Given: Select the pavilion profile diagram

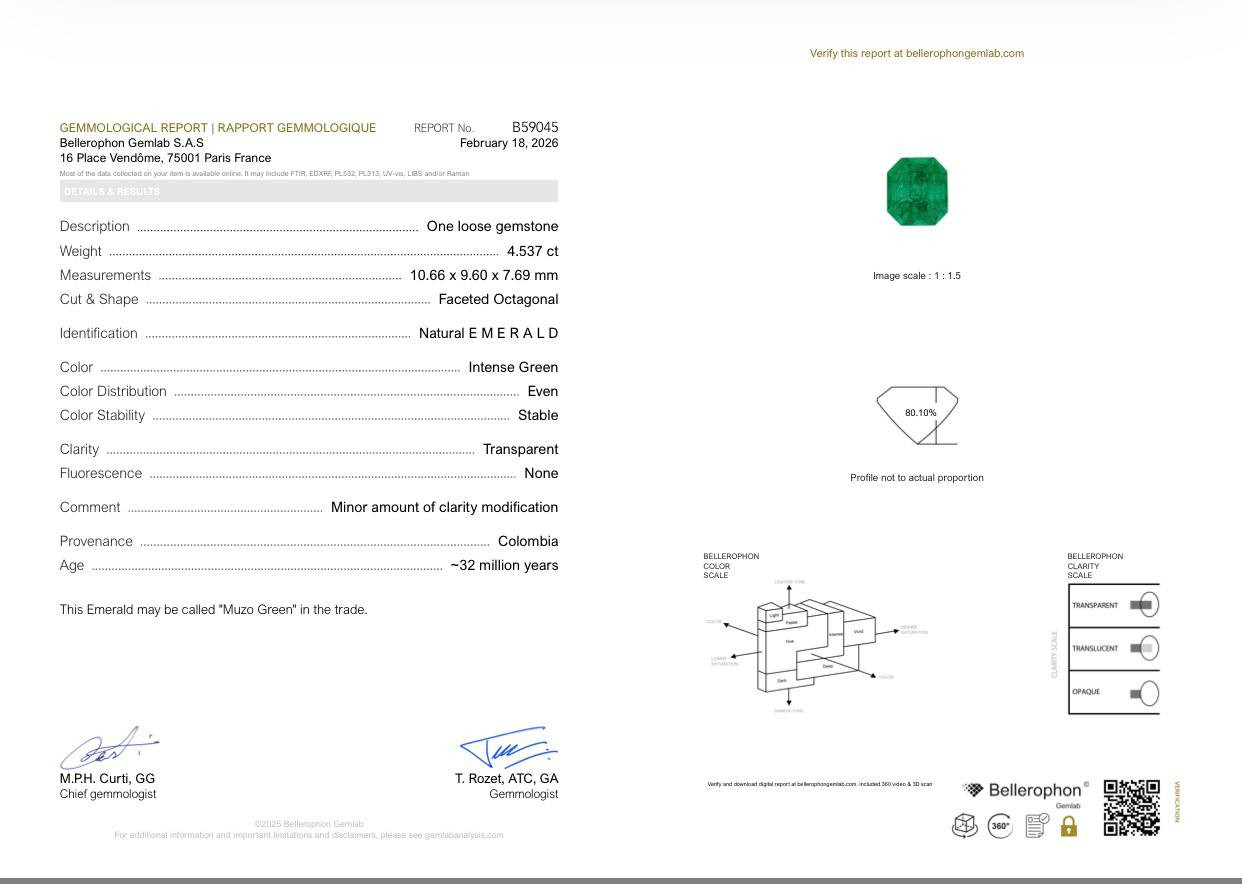Looking at the screenshot, I should click(916, 412).
